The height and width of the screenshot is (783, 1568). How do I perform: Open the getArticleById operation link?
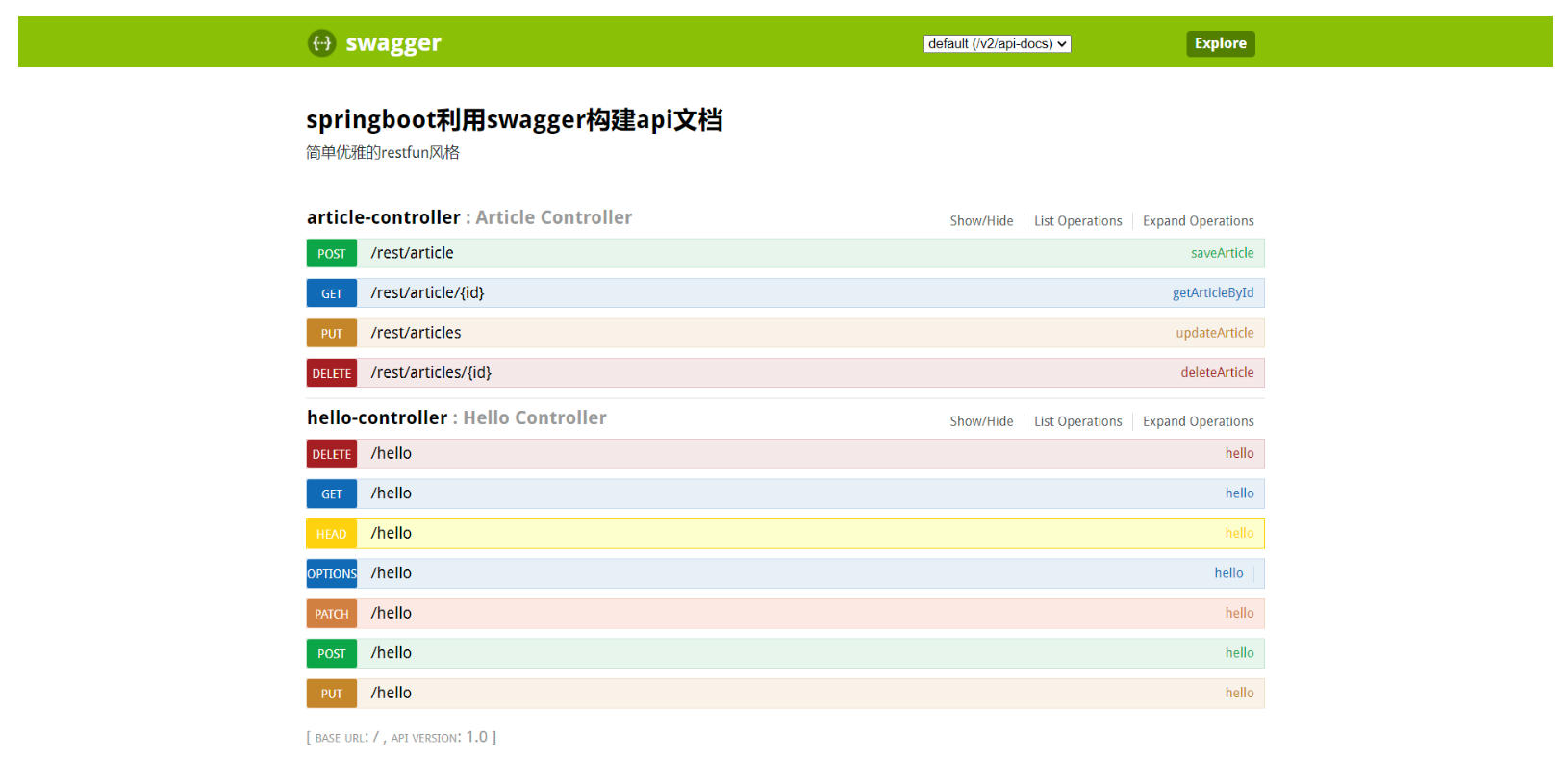point(1212,293)
